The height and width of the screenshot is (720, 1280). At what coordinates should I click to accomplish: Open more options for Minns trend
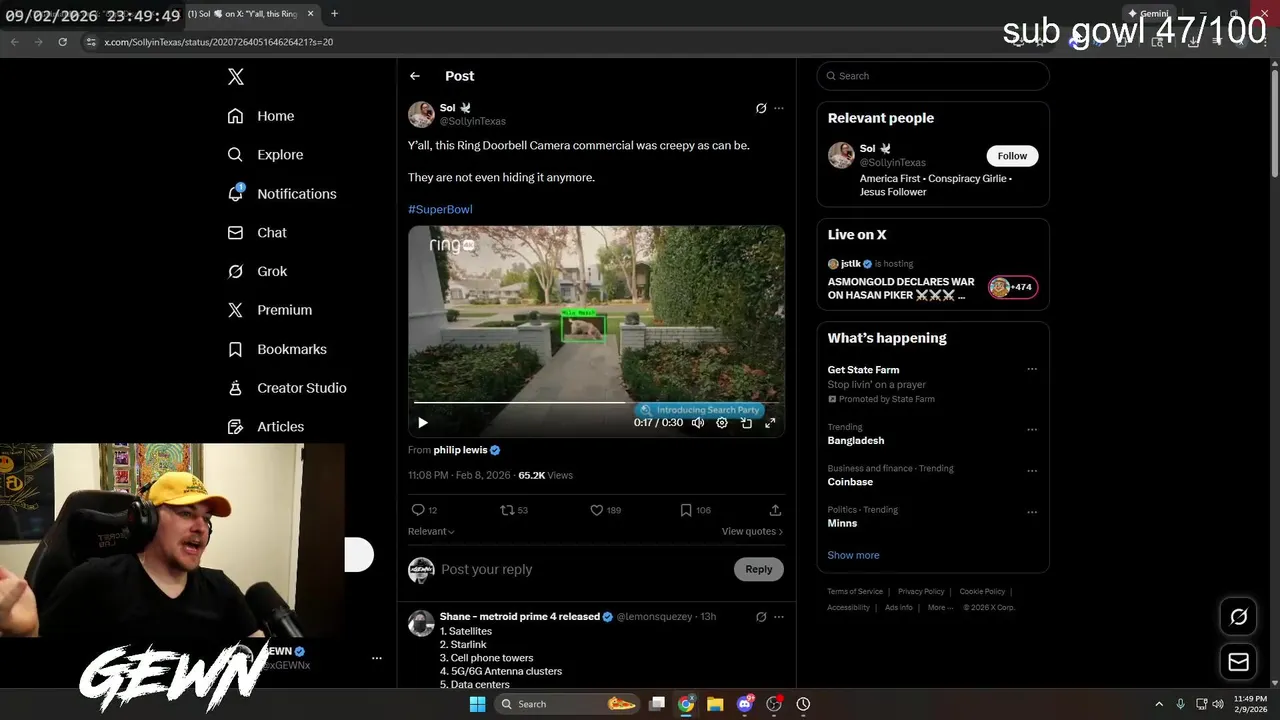coord(1032,512)
